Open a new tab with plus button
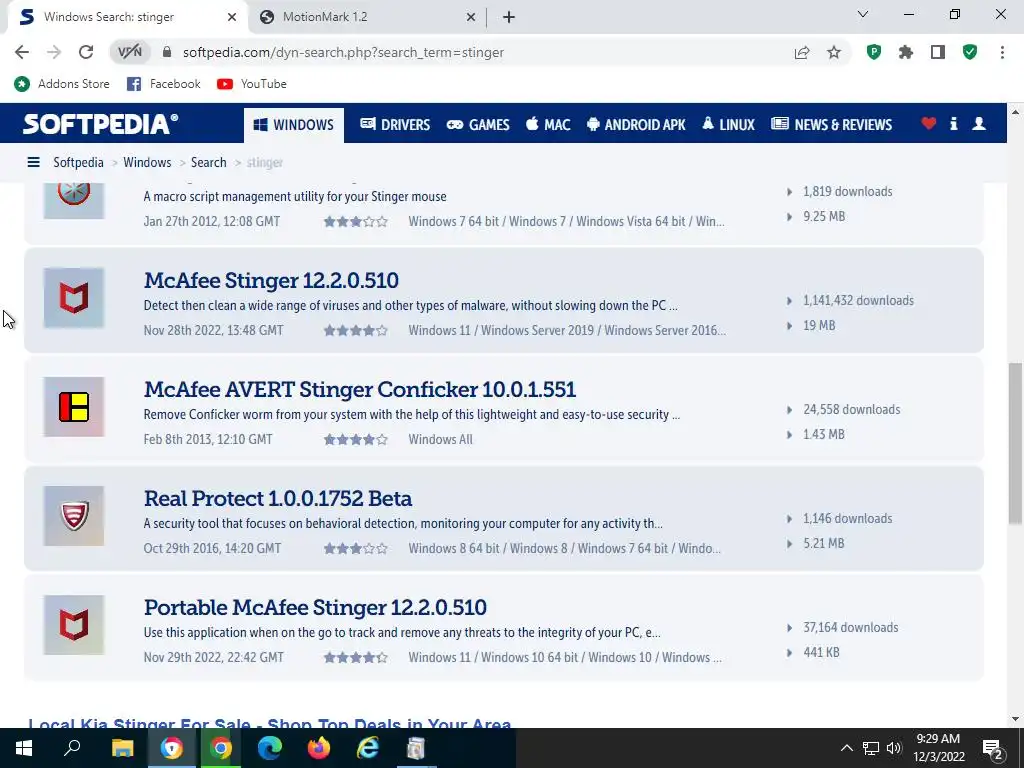The height and width of the screenshot is (768, 1024). 509,17
